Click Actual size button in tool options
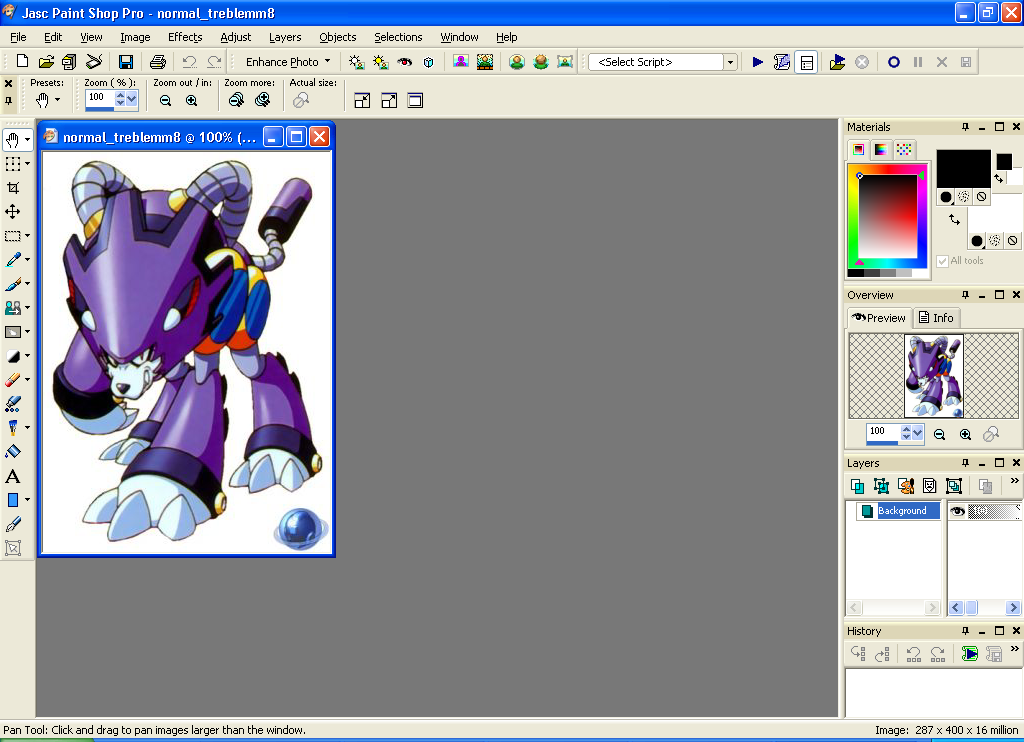Screen dimensions: 1024x742 (301, 100)
